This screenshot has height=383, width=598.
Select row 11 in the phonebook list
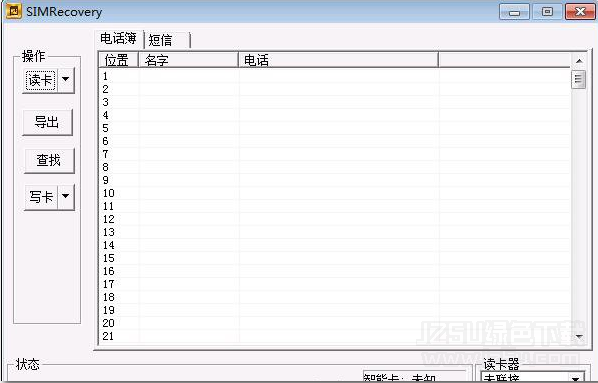click(x=334, y=206)
